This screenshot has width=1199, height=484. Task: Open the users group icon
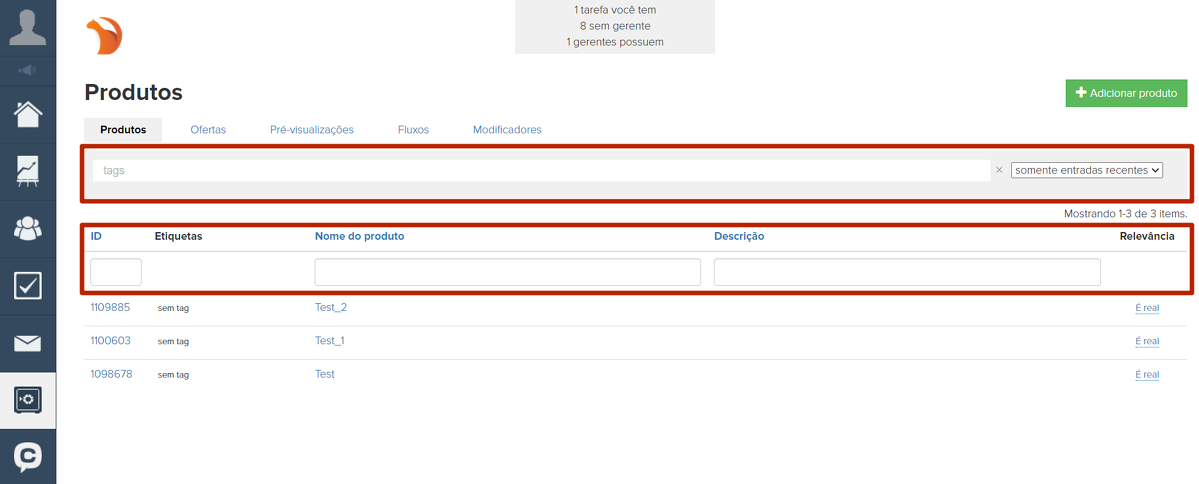28,228
